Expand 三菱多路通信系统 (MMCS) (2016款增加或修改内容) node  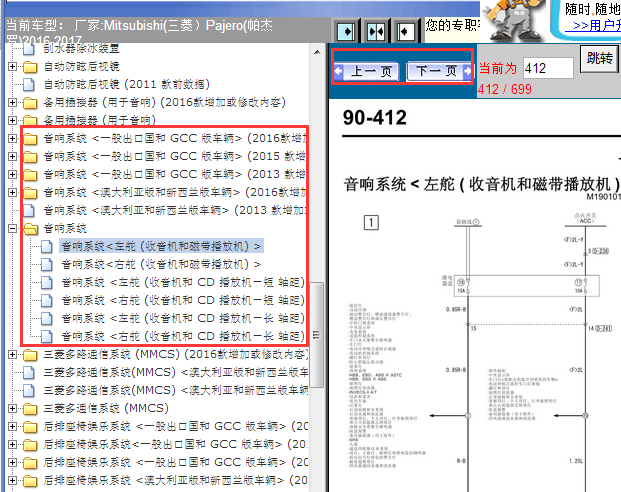point(12,354)
